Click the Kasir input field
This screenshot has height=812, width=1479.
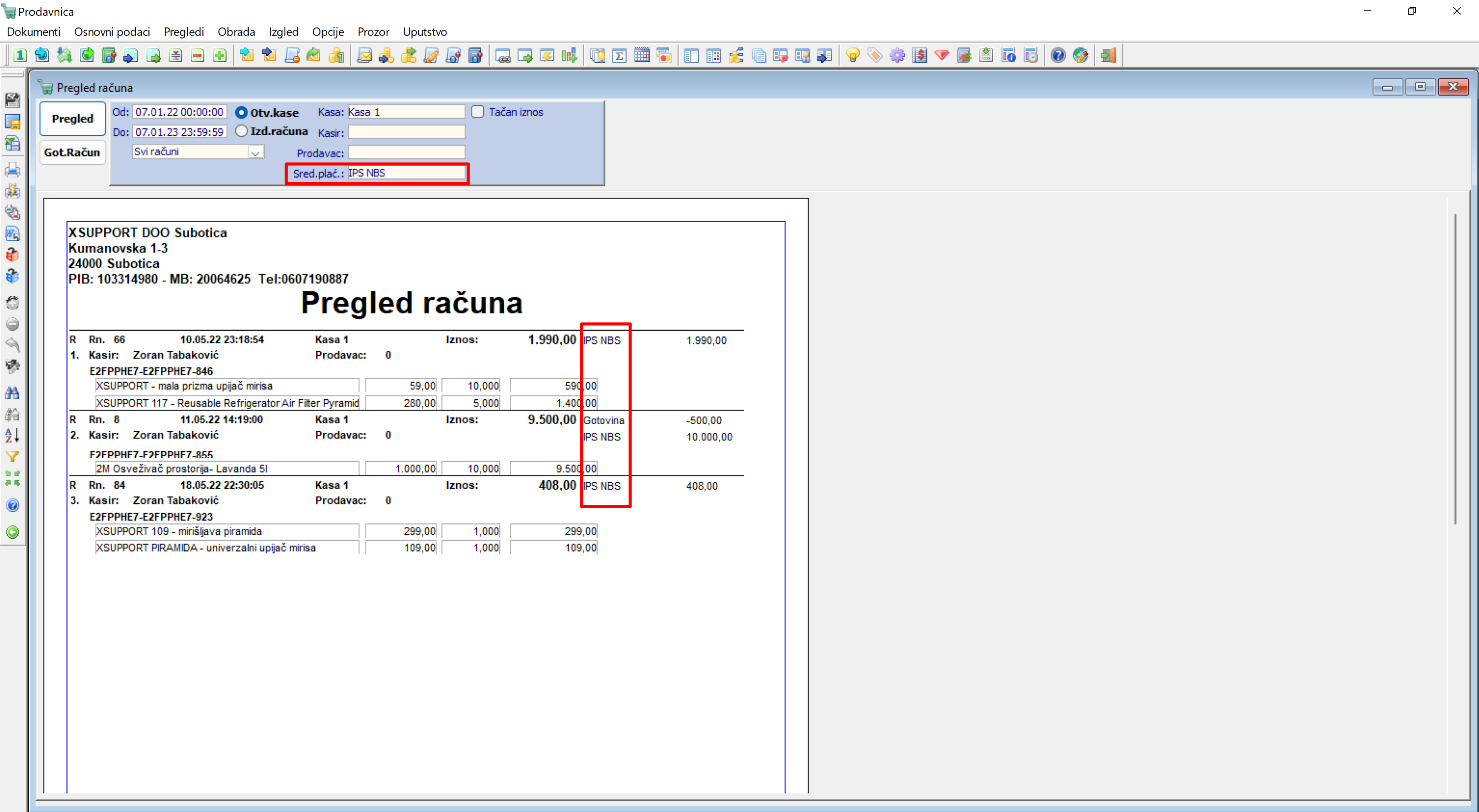tap(406, 132)
